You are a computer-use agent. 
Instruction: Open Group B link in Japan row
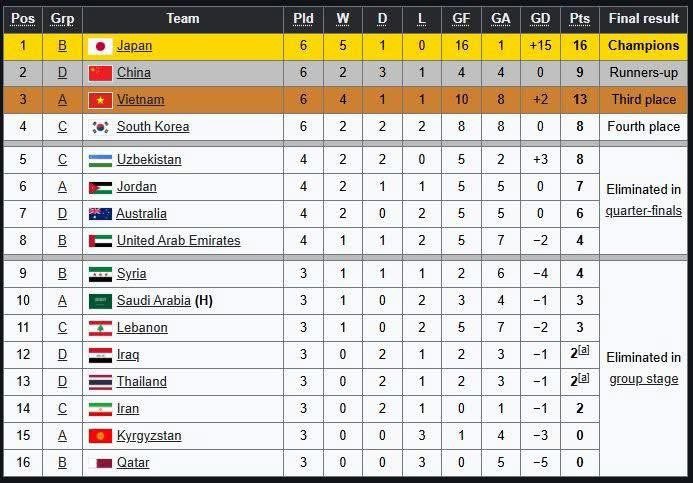coord(63,46)
